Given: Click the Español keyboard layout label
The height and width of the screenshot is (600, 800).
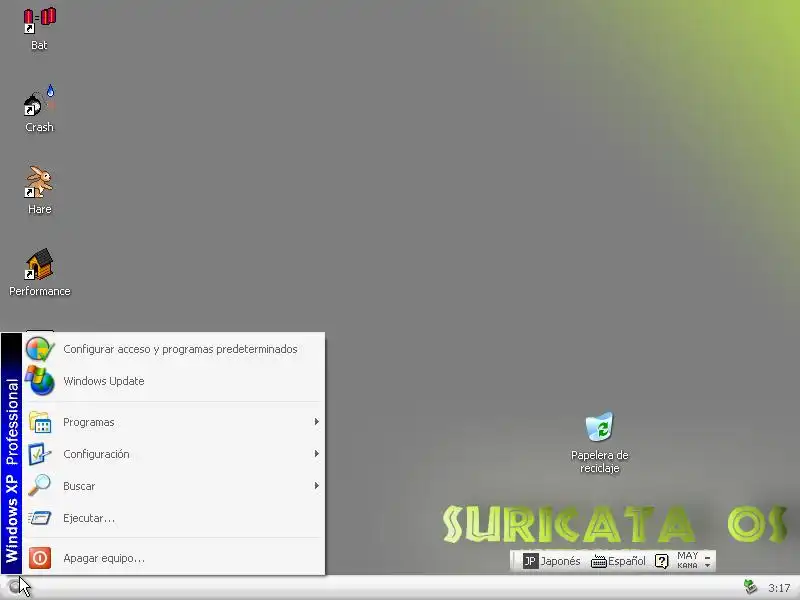Looking at the screenshot, I should click(627, 561).
